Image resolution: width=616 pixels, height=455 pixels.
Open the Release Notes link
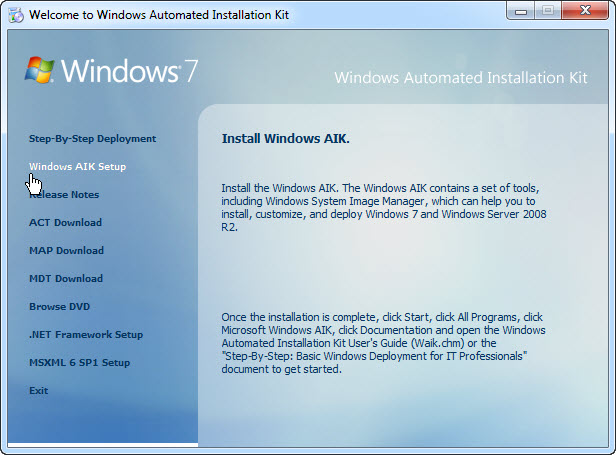64,194
